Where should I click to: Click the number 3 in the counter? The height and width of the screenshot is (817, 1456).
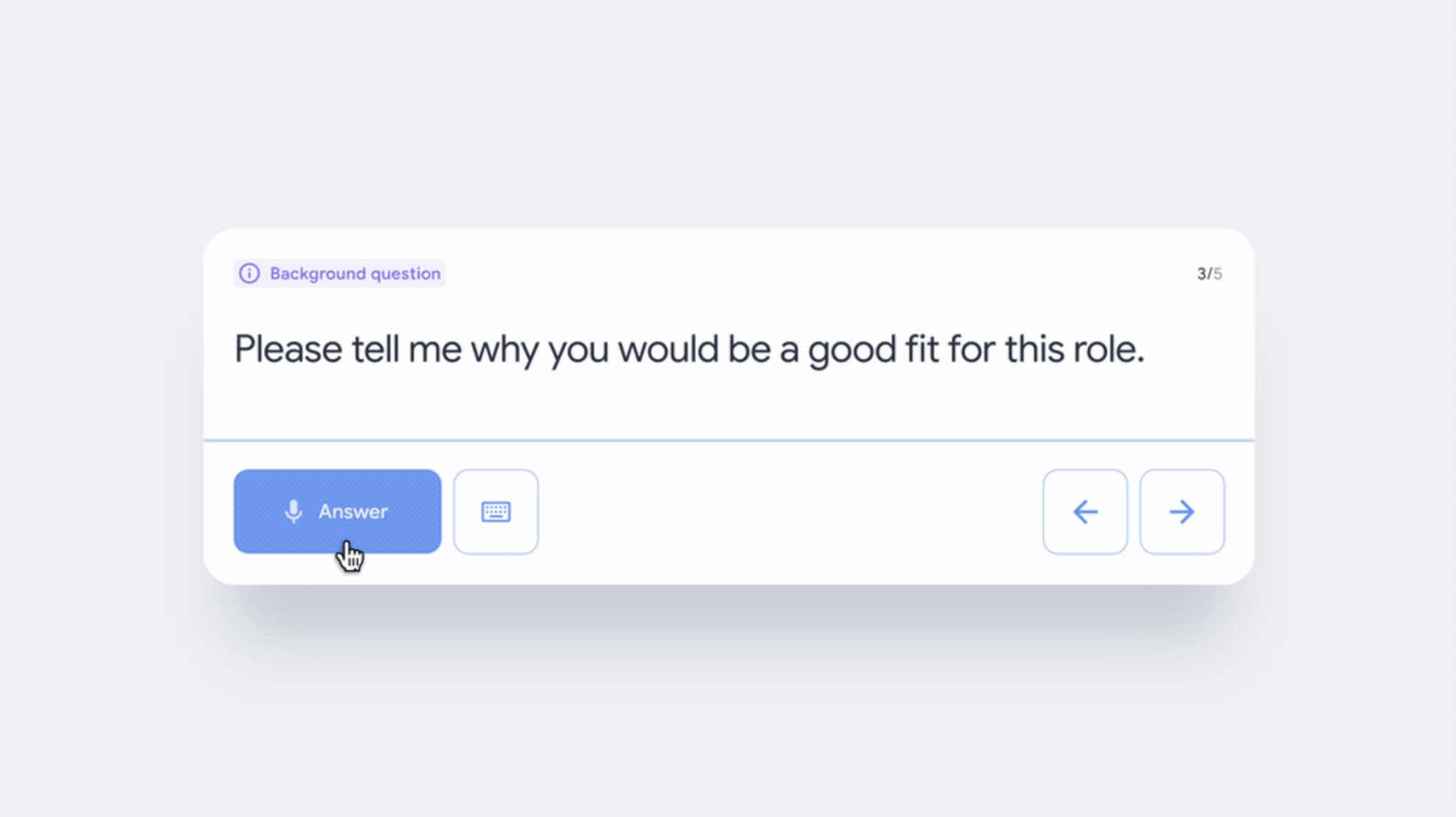pos(1201,274)
